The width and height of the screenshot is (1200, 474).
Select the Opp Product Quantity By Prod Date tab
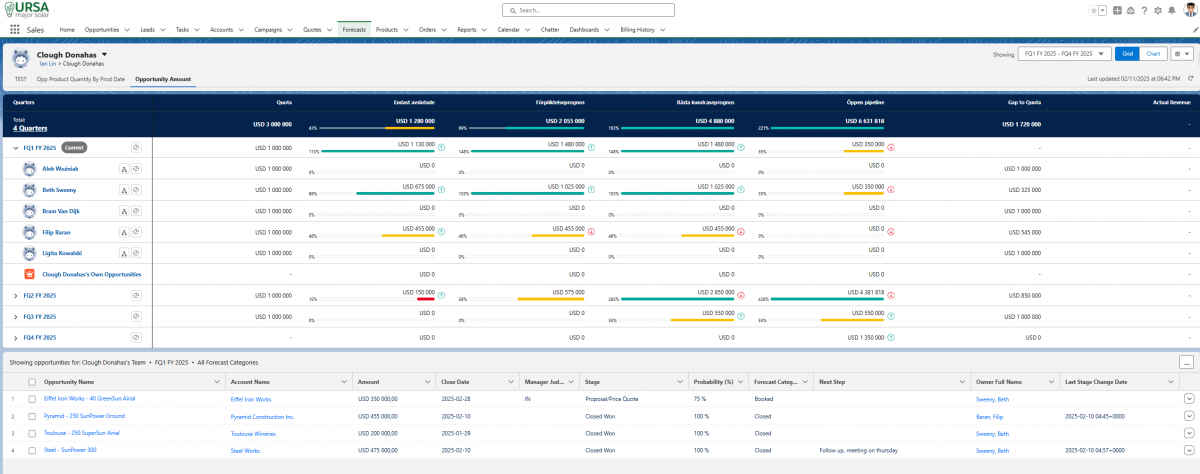(x=81, y=78)
